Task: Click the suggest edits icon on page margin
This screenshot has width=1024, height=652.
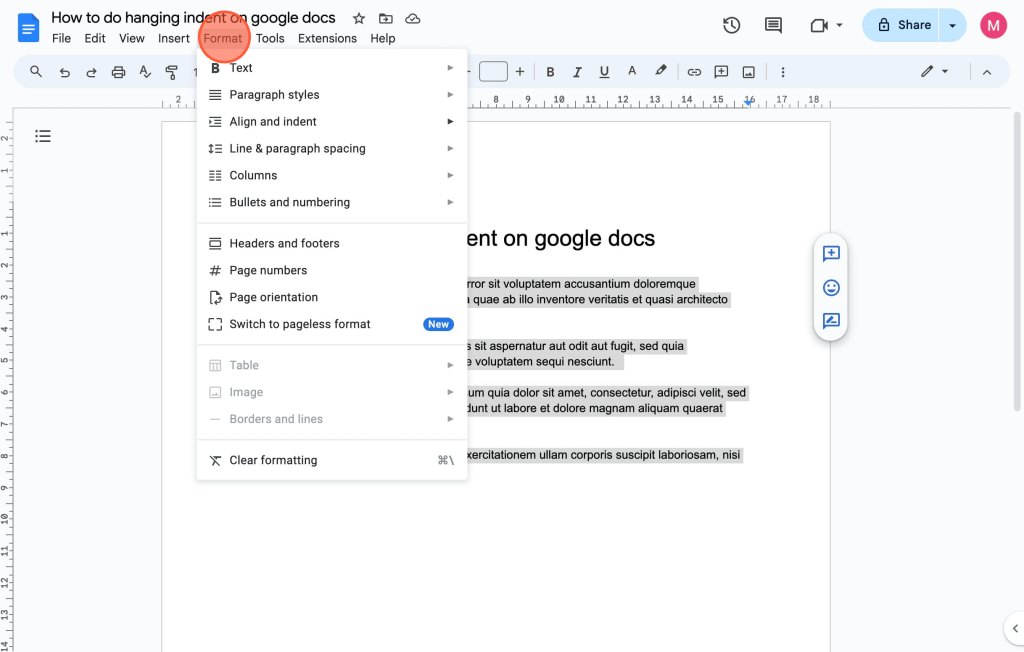Action: click(831, 321)
